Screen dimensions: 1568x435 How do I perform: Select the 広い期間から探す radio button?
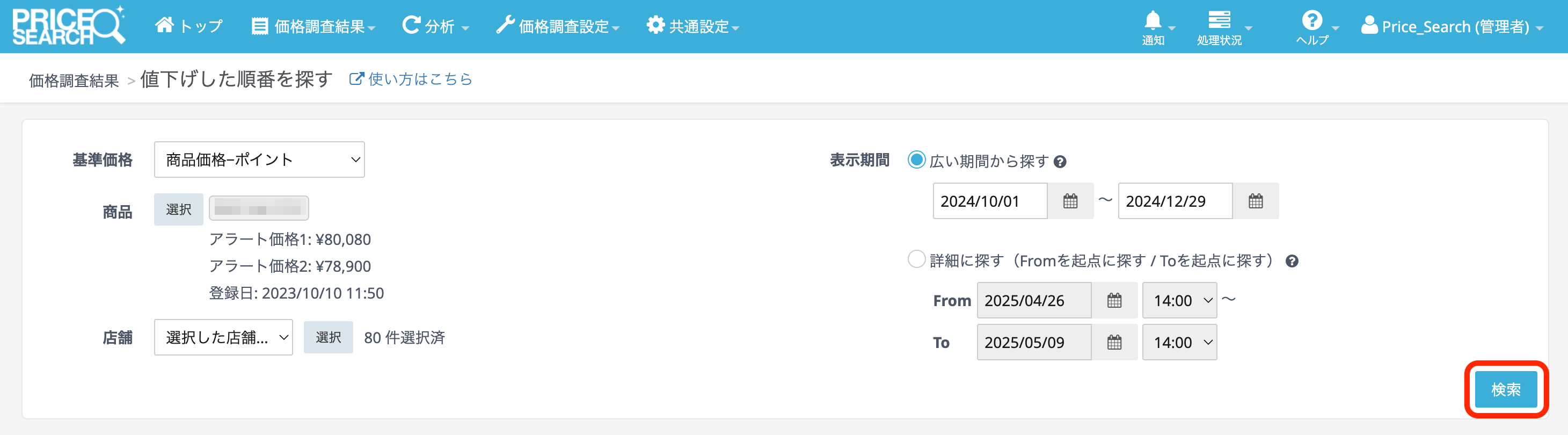point(916,160)
